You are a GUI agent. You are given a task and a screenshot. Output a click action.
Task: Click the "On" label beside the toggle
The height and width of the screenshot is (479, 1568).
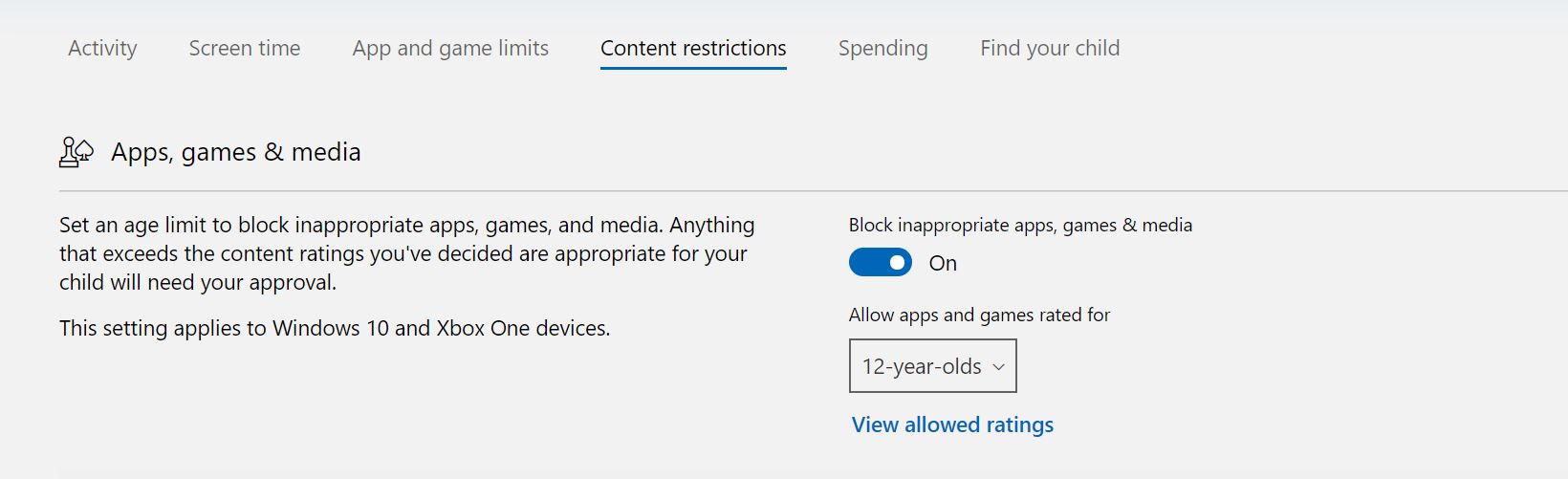coord(943,263)
